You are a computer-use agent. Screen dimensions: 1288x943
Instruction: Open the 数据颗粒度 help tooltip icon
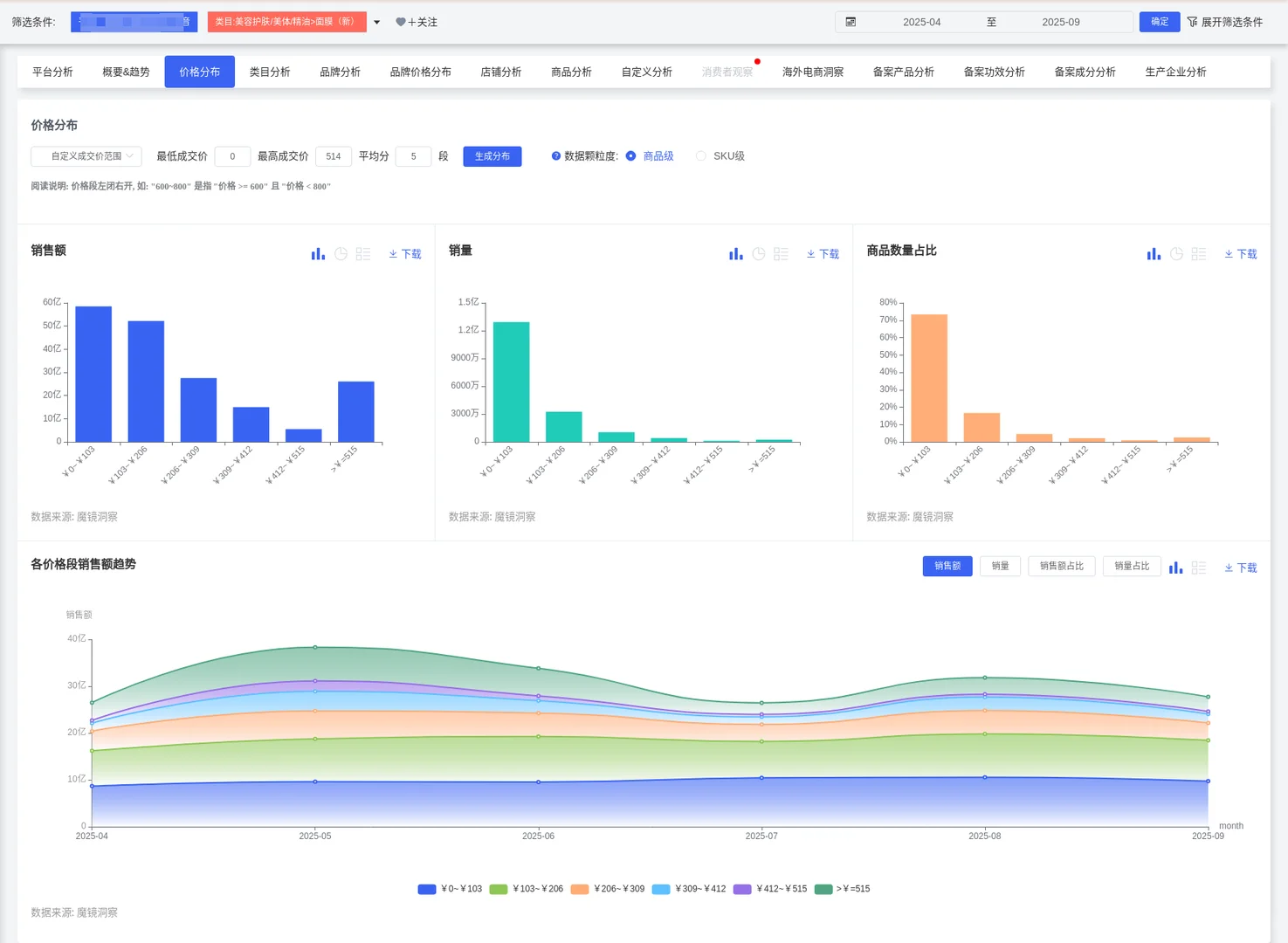tap(556, 156)
